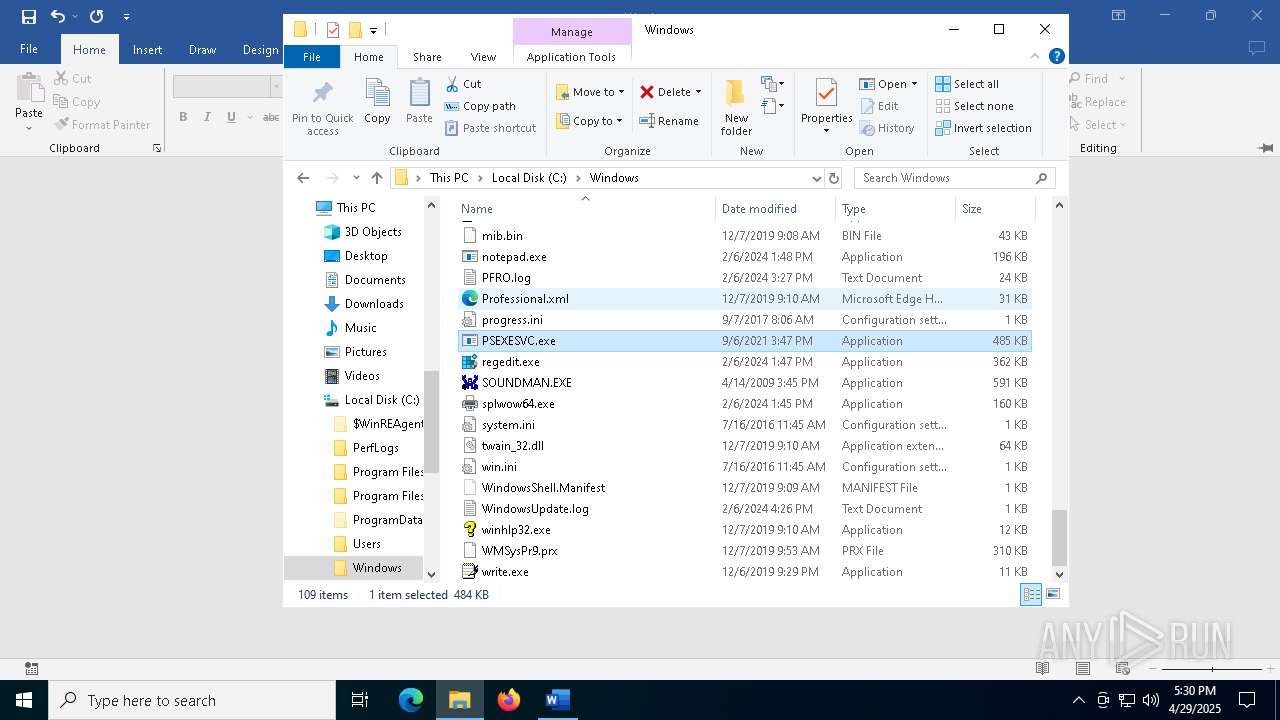Open Explorer help question mark icon
This screenshot has height=720, width=1280.
(x=1057, y=57)
